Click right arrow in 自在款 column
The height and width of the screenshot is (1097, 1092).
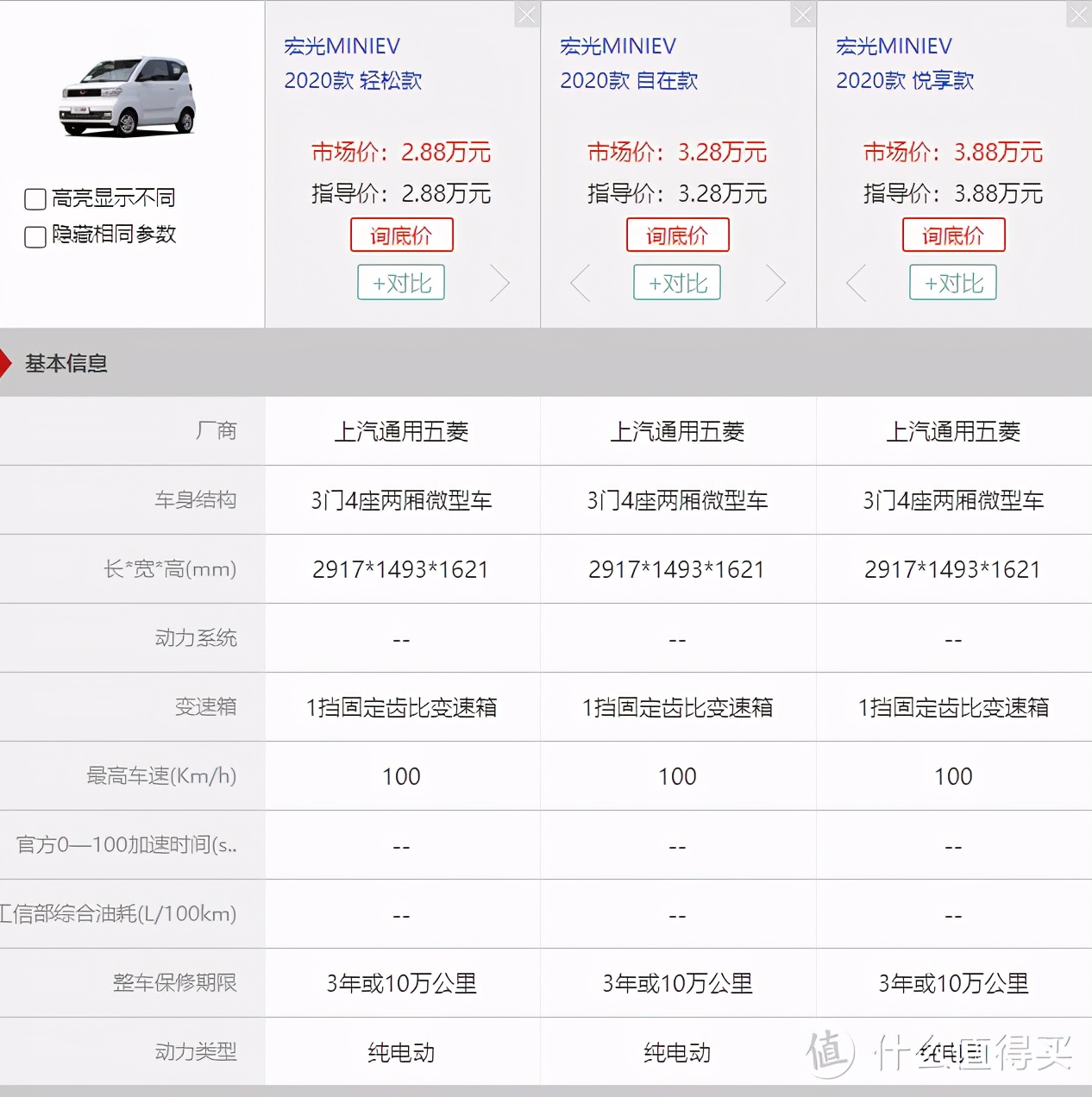coord(776,283)
